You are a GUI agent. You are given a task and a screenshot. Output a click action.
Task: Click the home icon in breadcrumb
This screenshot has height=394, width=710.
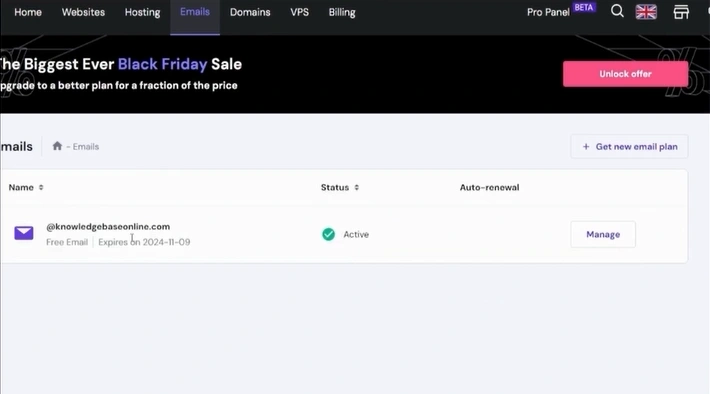click(x=57, y=146)
